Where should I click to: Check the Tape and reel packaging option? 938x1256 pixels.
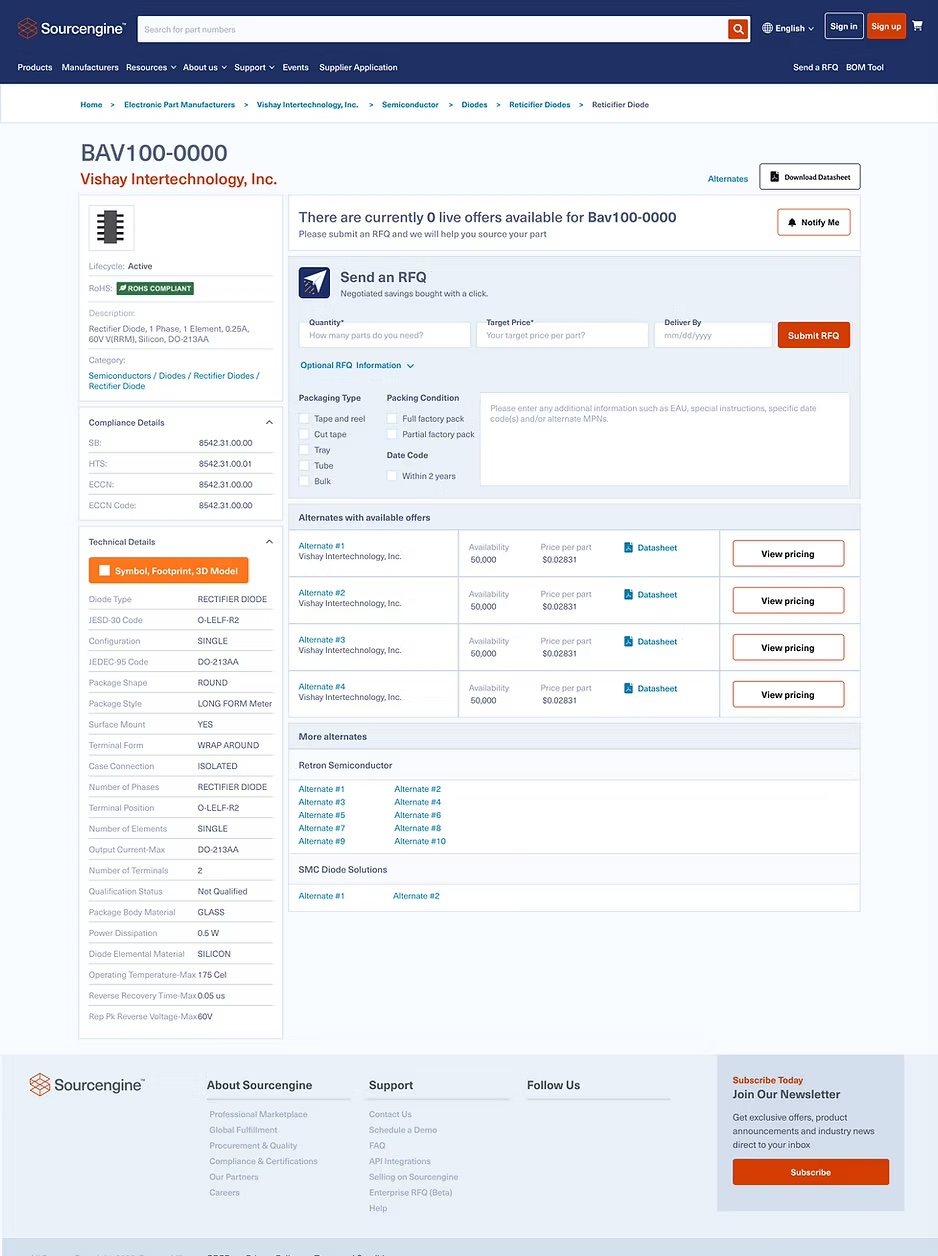point(304,419)
